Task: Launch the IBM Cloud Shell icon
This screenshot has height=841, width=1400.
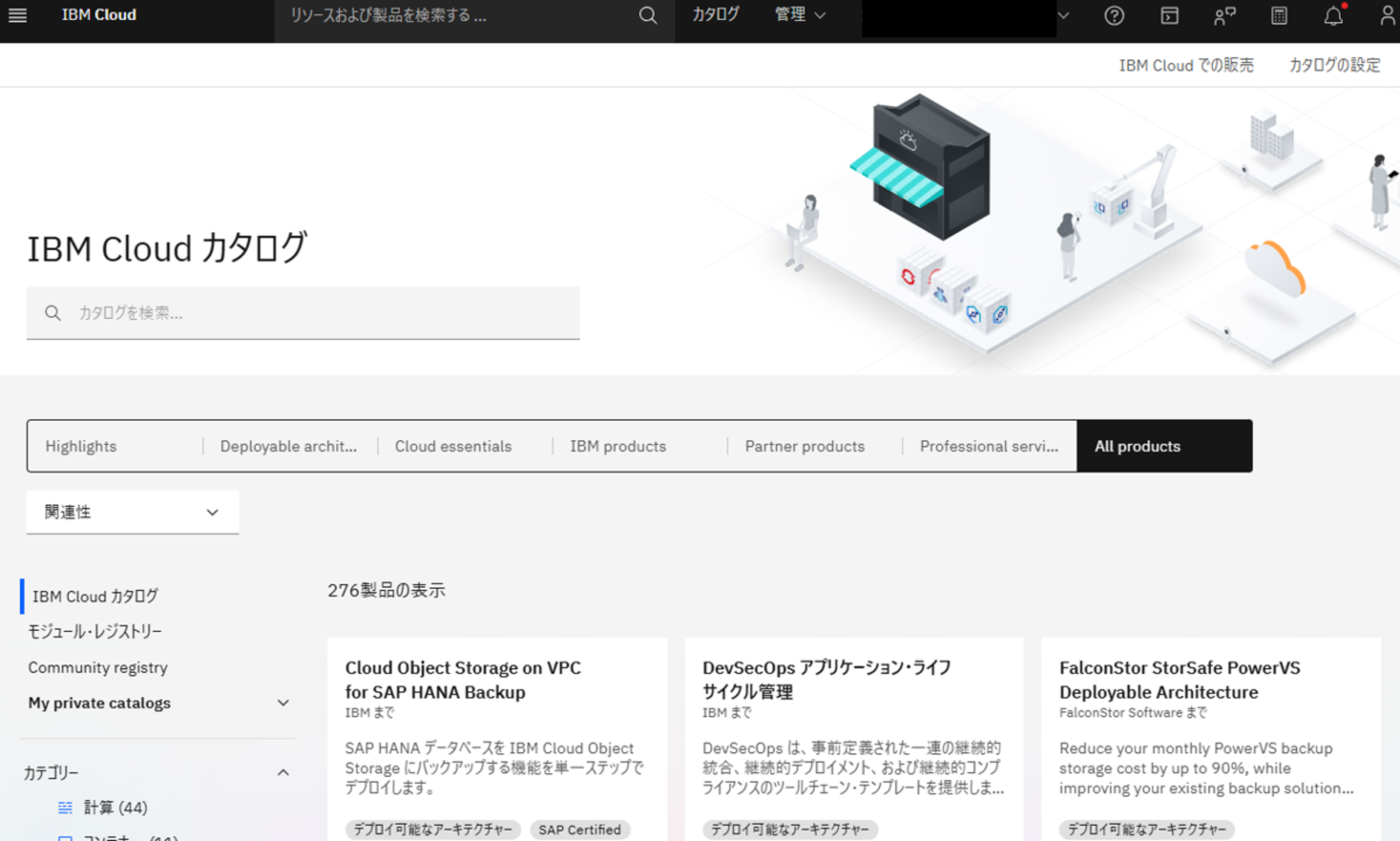Action: [1169, 15]
